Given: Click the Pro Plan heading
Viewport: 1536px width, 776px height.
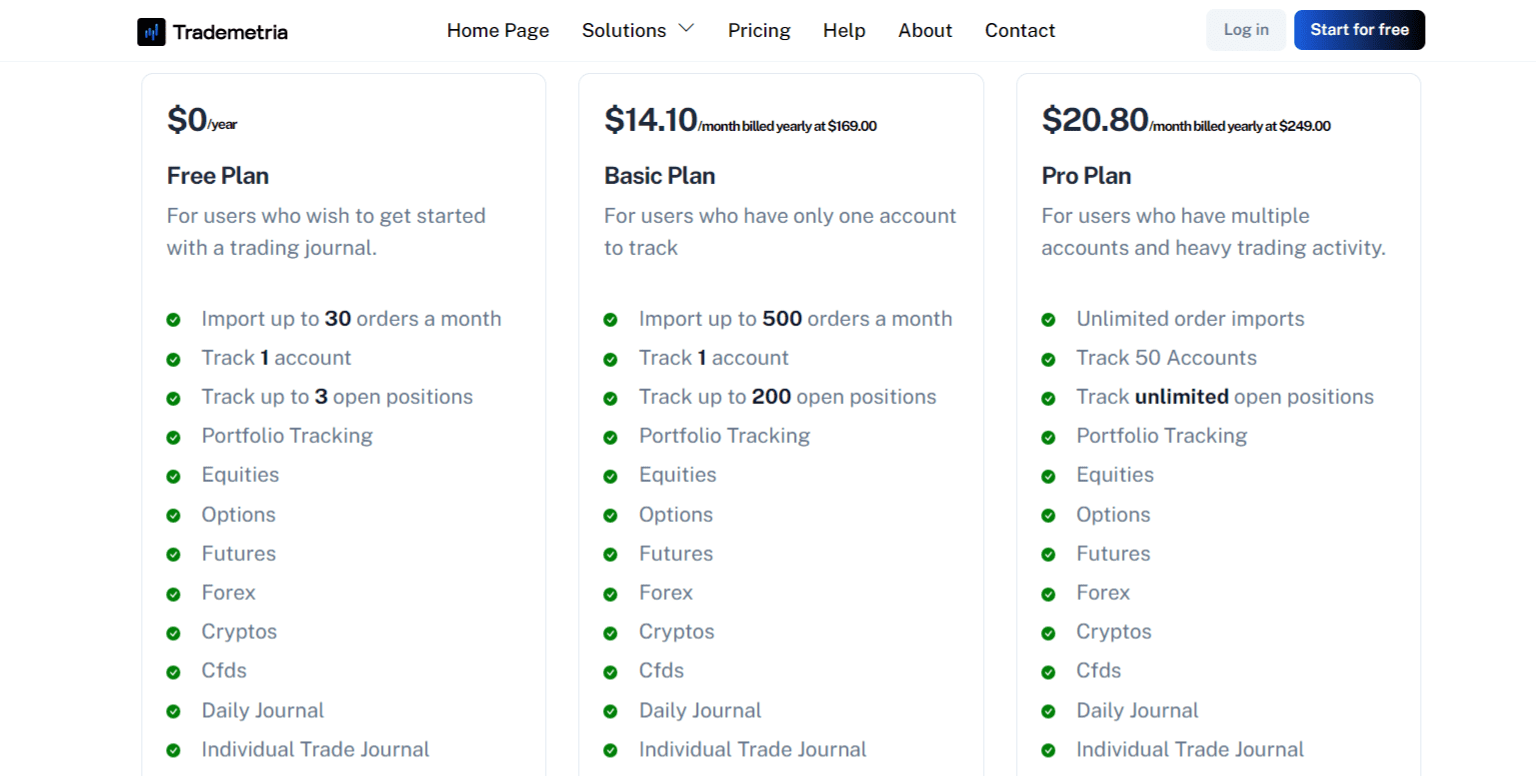Looking at the screenshot, I should 1086,176.
